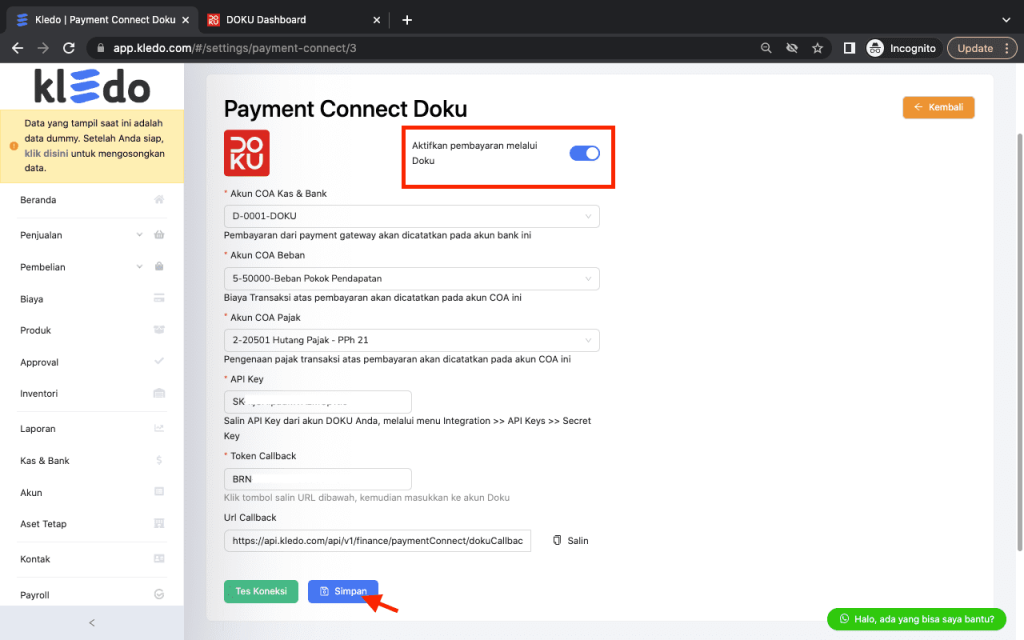The height and width of the screenshot is (640, 1024).
Task: Go back in browser history
Action: [x=18, y=48]
